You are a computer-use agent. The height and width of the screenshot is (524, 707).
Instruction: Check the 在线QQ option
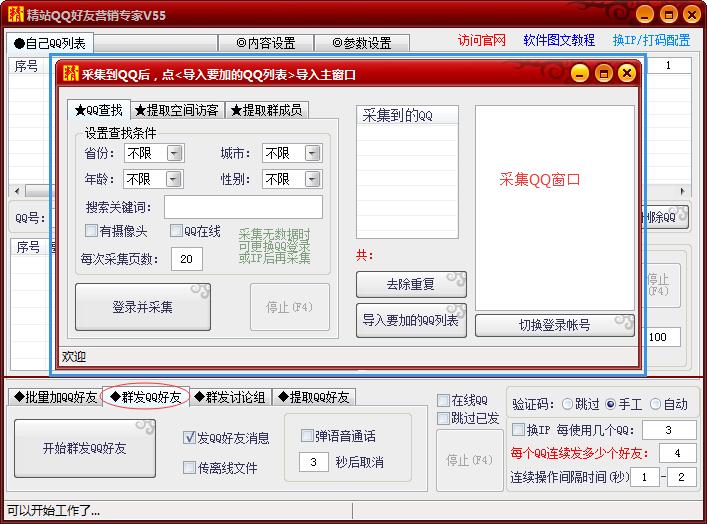point(444,400)
